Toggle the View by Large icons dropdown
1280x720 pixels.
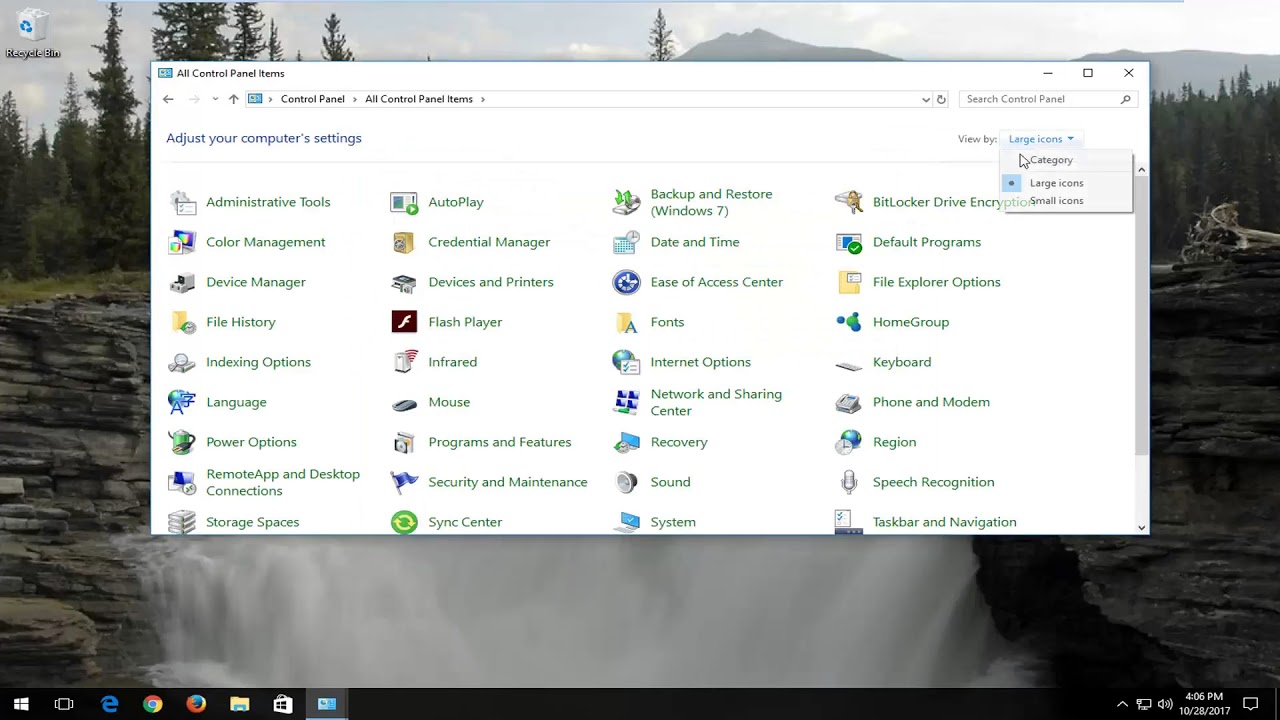[x=1041, y=139]
